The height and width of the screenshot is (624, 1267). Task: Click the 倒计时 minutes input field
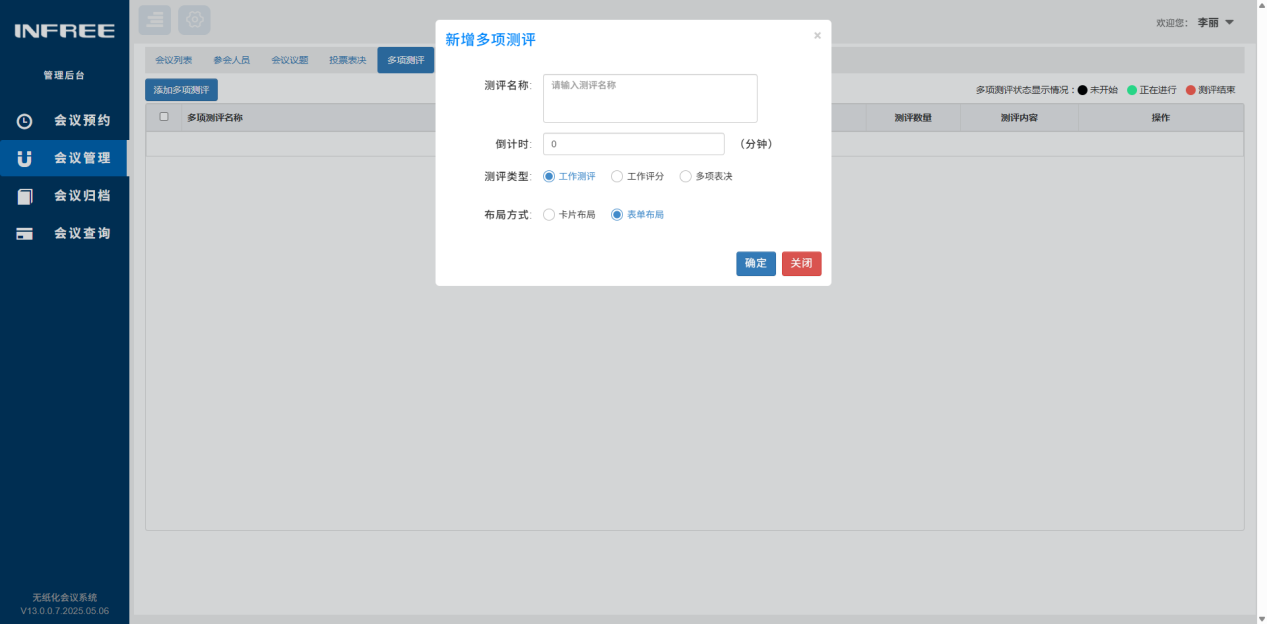[634, 144]
